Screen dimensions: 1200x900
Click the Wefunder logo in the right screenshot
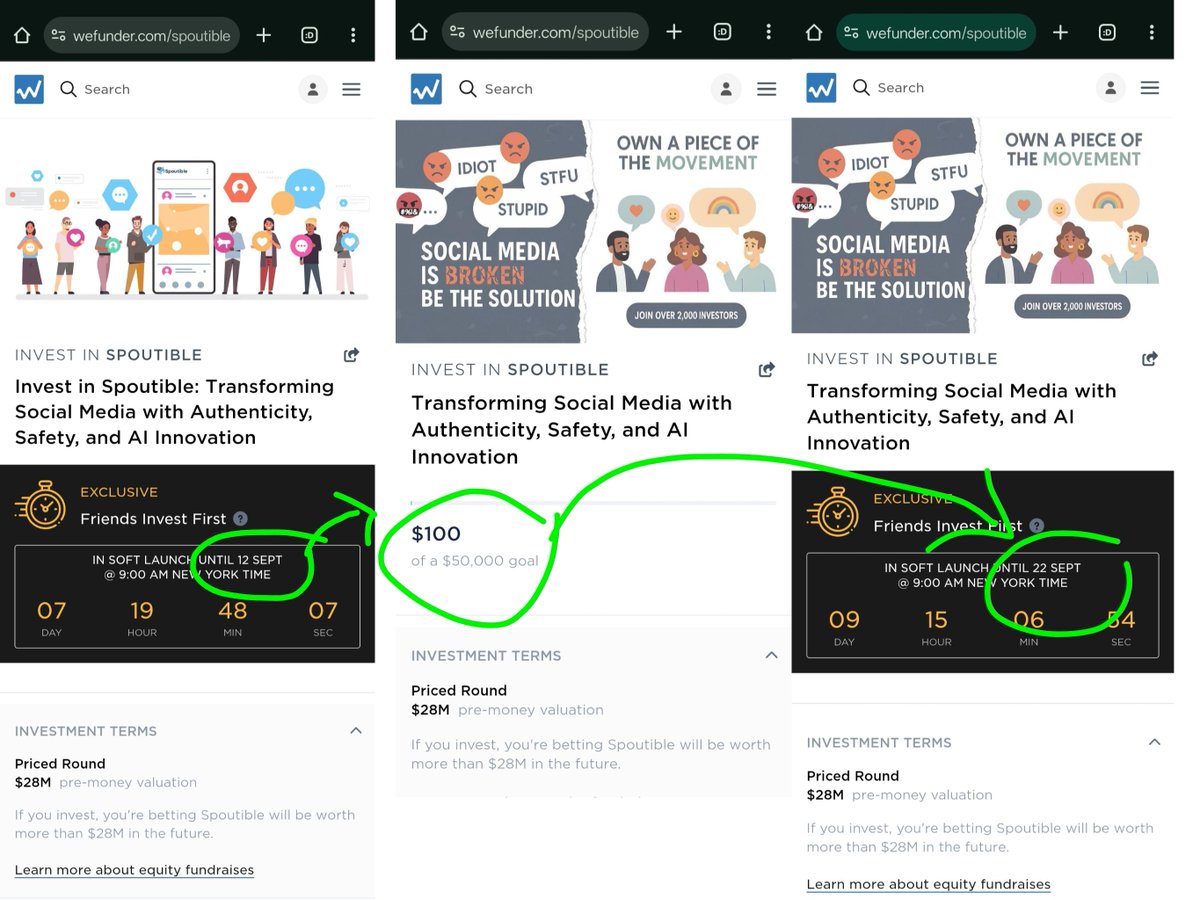[x=821, y=87]
